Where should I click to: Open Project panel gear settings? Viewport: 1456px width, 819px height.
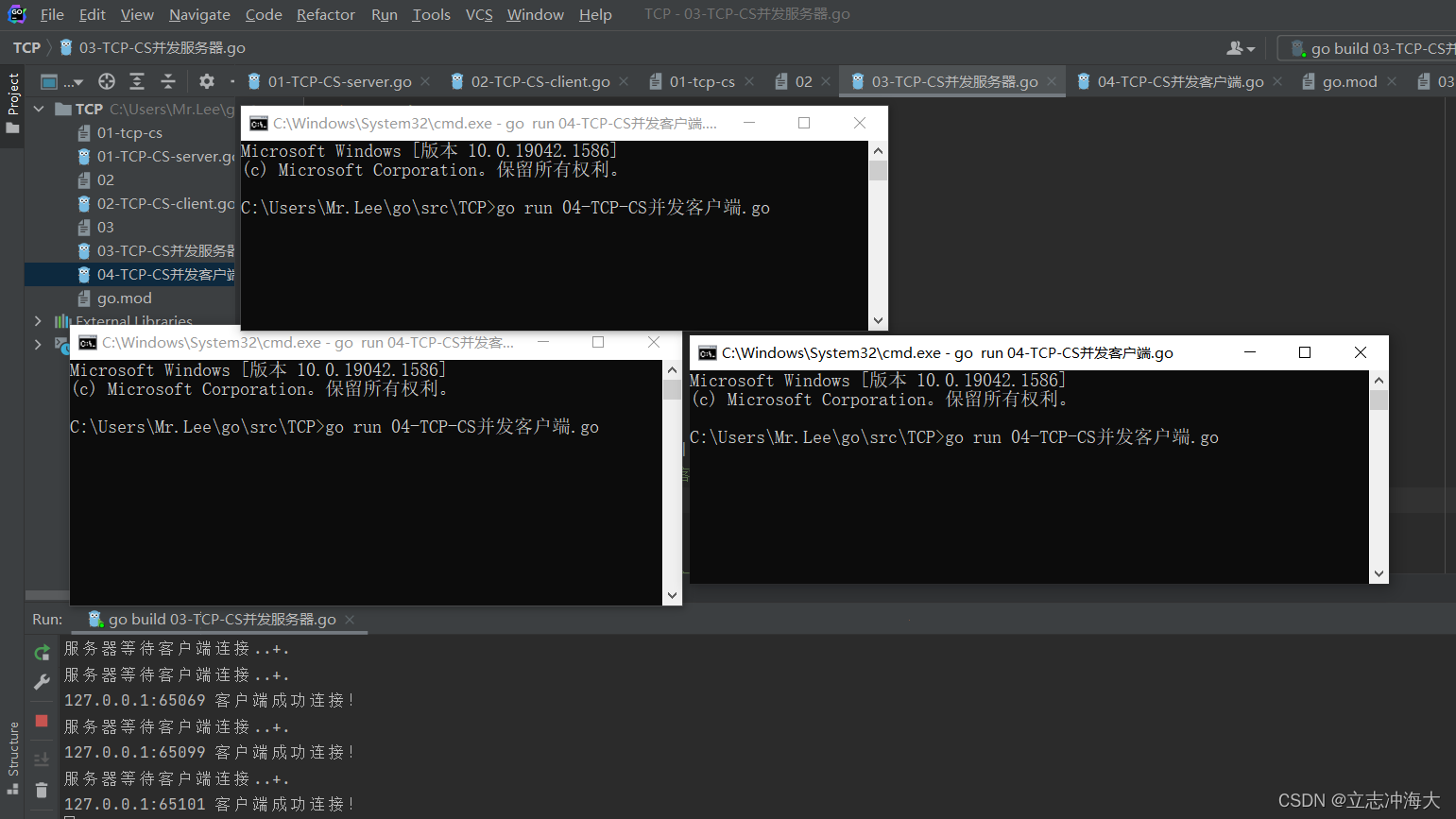(207, 81)
